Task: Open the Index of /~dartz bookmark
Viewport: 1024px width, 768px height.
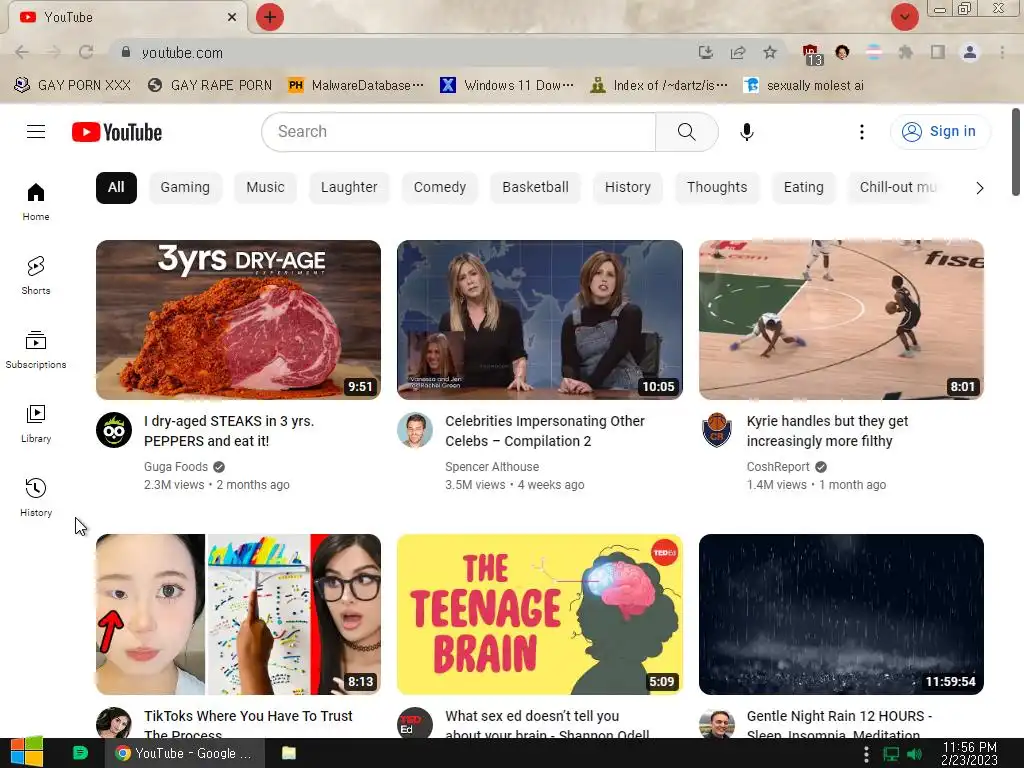Action: (x=658, y=86)
